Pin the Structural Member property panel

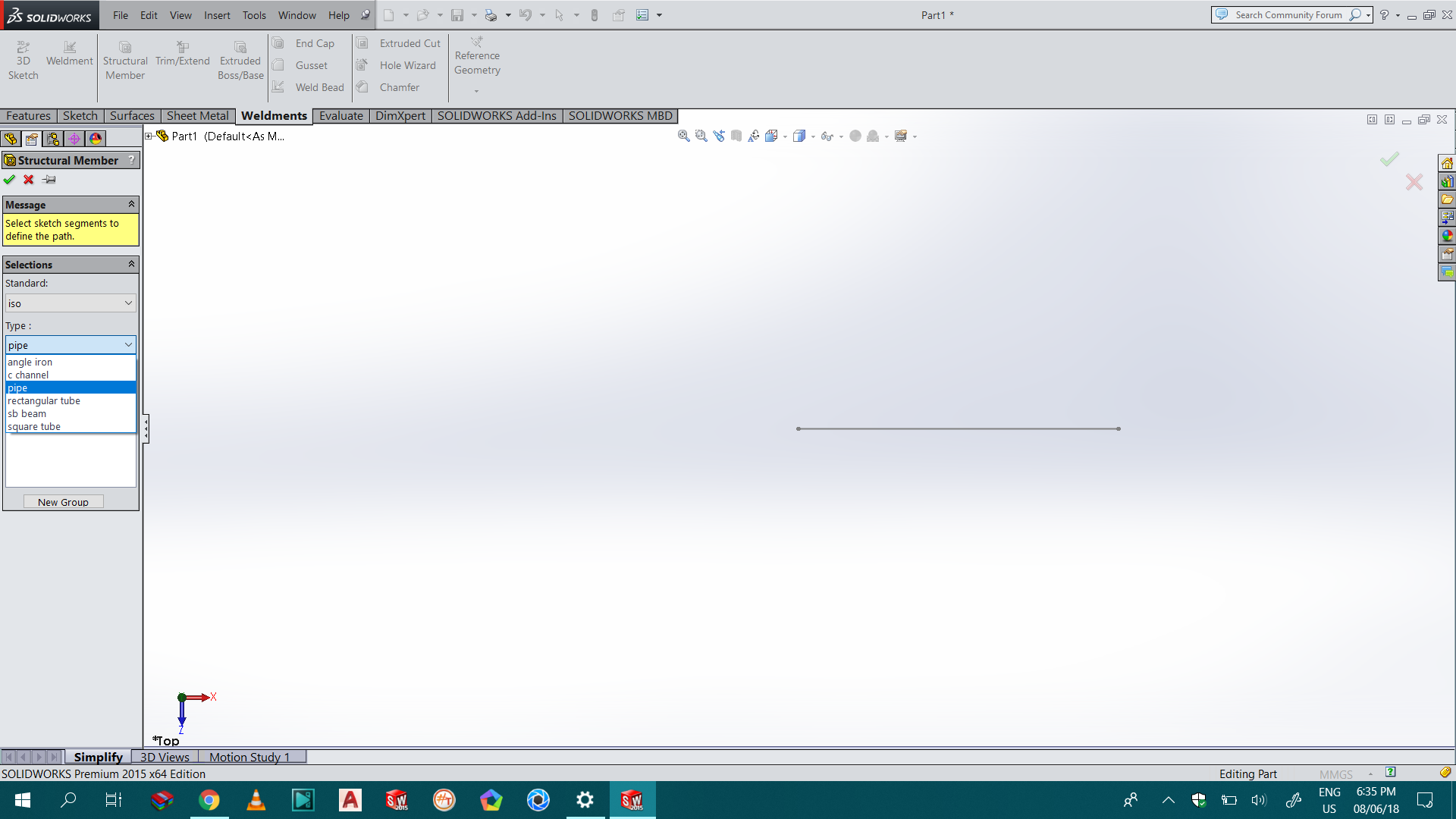[49, 180]
